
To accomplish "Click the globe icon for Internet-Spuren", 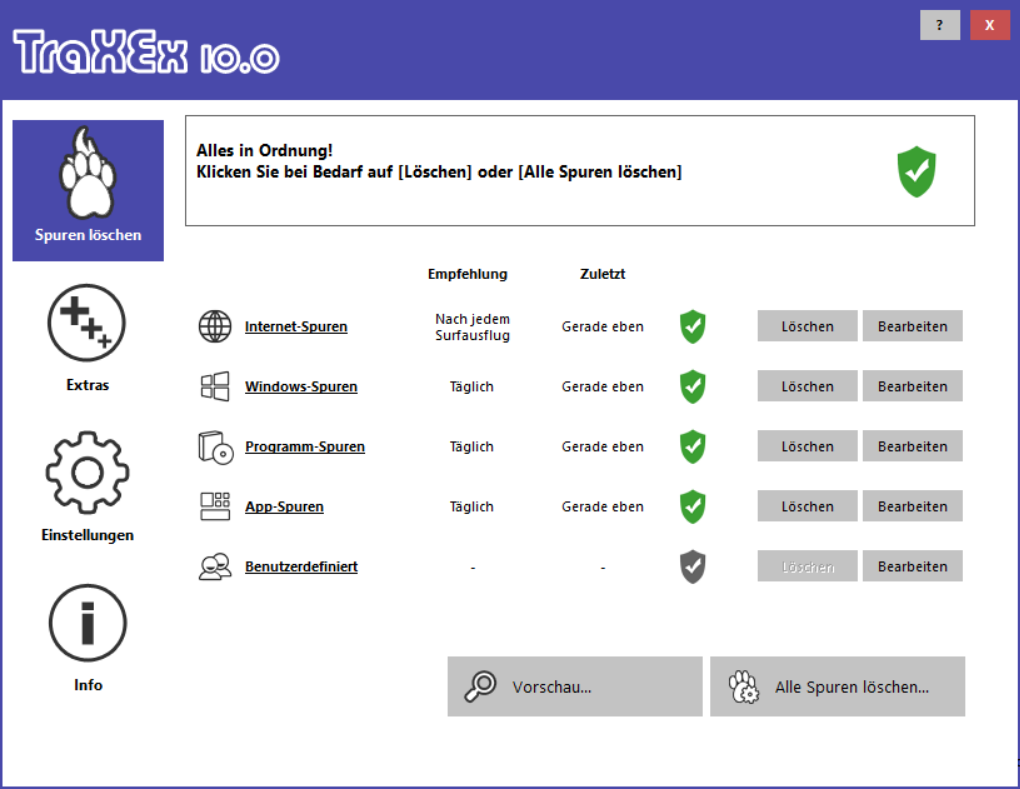I will (x=215, y=326).
